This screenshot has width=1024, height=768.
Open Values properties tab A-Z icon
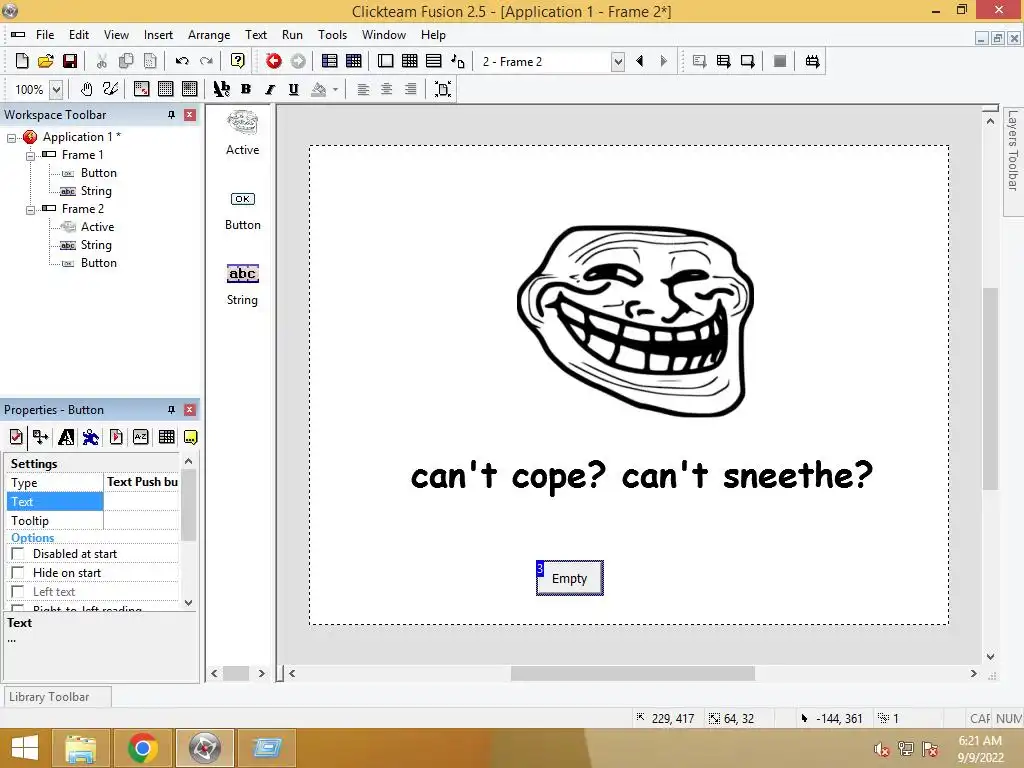pos(140,437)
